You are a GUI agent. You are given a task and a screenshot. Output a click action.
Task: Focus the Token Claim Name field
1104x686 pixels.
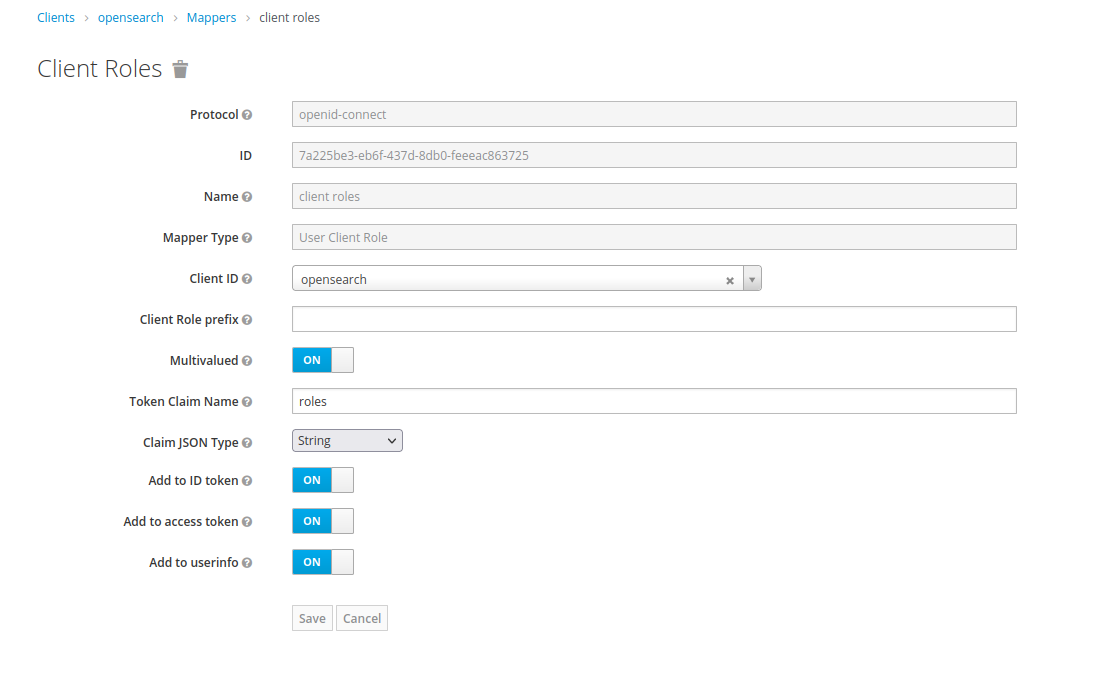coord(654,401)
